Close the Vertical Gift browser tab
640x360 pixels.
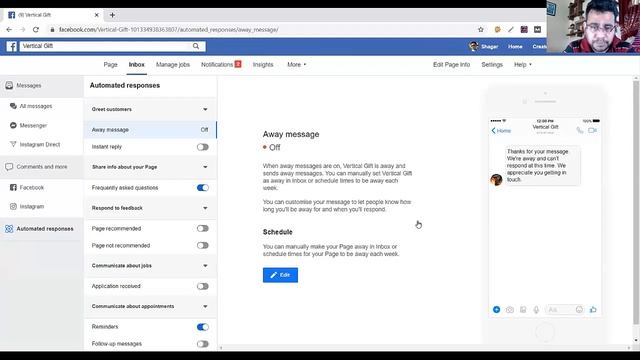pyautogui.click(x=96, y=15)
